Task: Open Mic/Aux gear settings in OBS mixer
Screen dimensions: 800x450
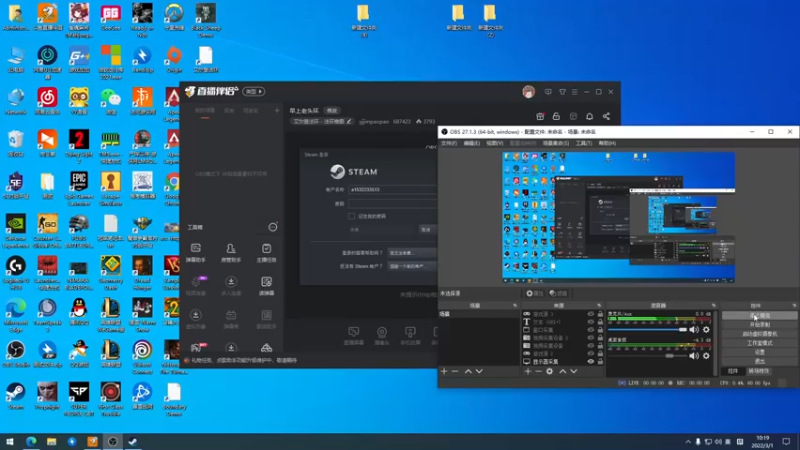Action: pos(706,330)
